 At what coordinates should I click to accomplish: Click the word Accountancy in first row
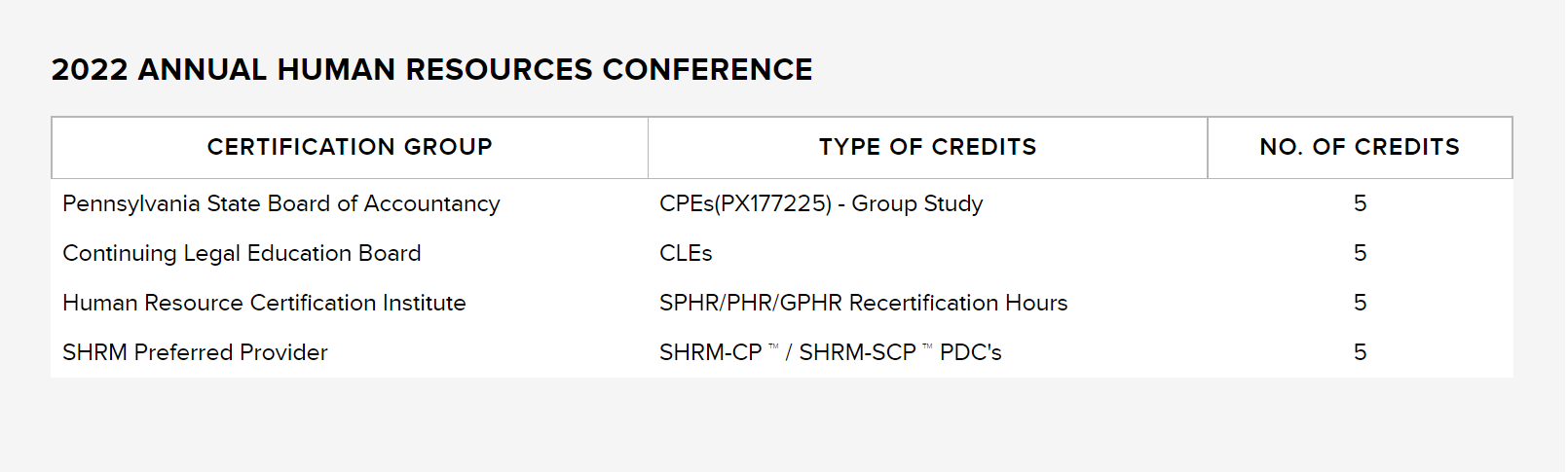pos(431,203)
